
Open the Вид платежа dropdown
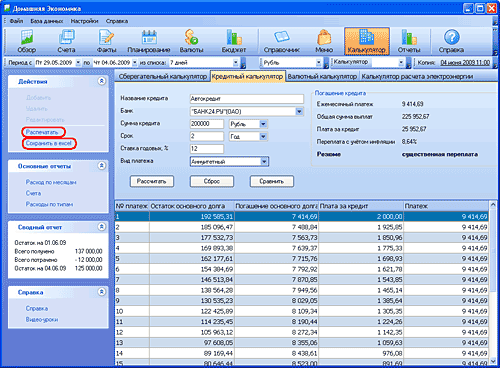[264, 162]
